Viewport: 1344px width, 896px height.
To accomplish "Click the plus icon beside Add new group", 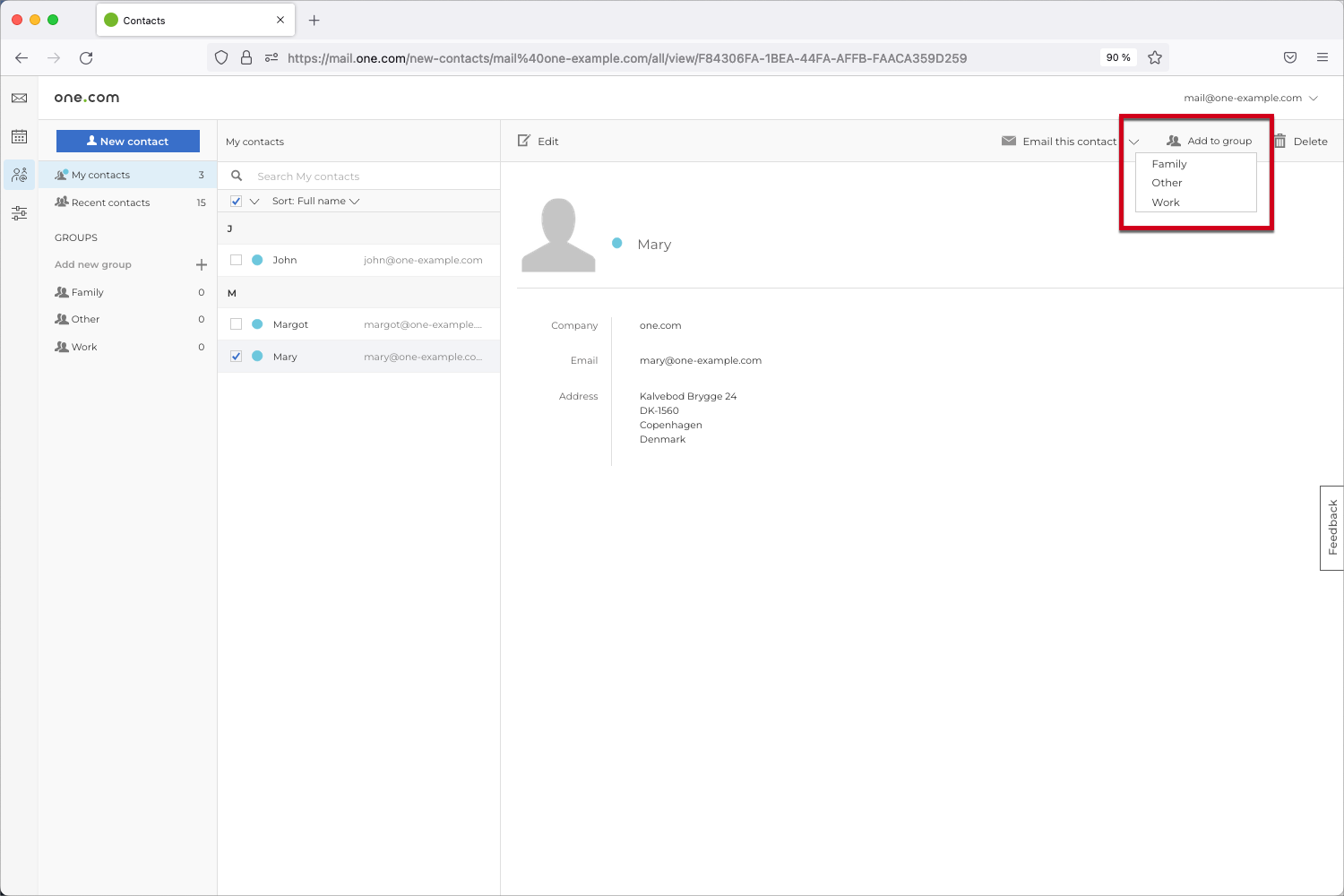I will click(201, 264).
